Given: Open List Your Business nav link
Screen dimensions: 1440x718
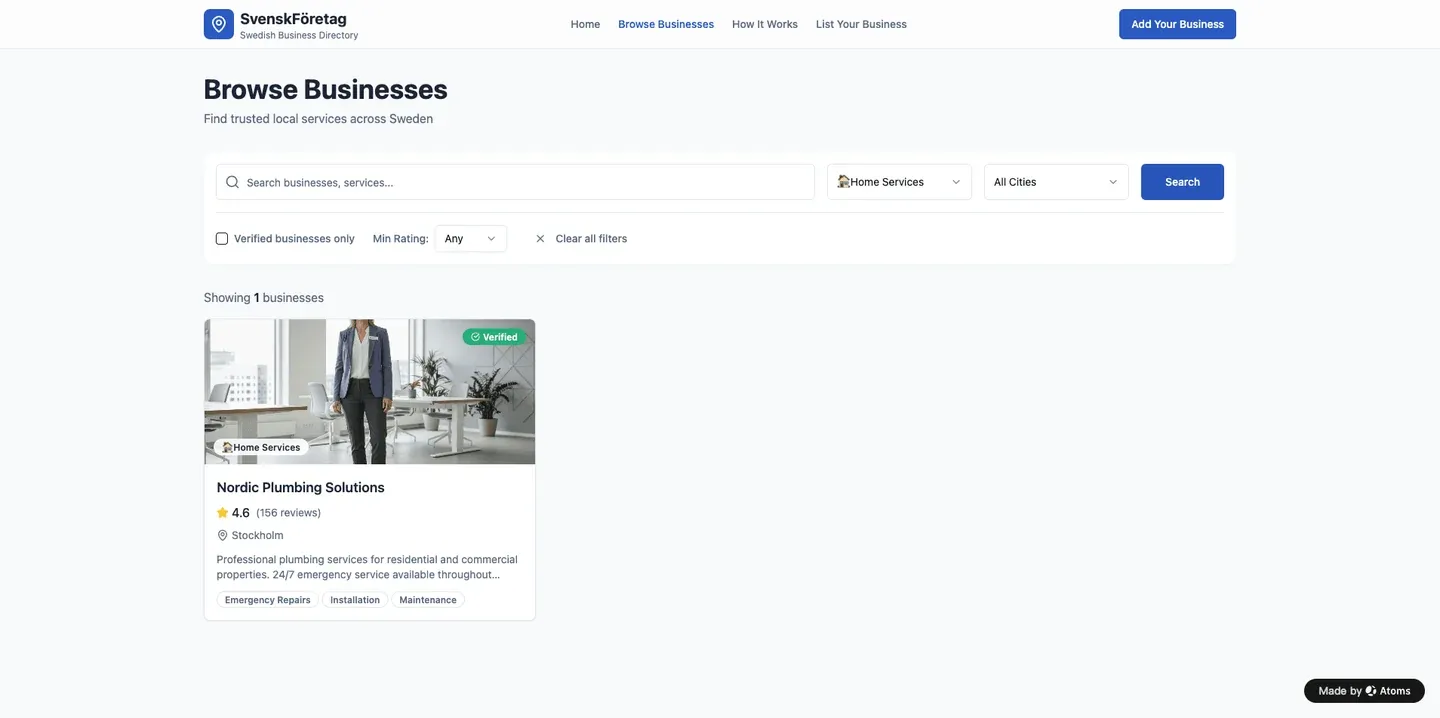Looking at the screenshot, I should pyautogui.click(x=861, y=24).
